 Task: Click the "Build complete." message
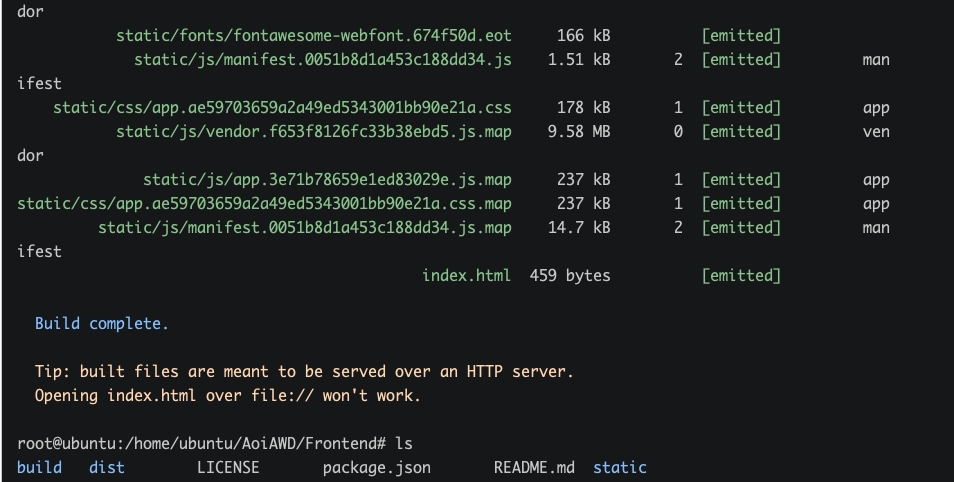[x=102, y=324]
